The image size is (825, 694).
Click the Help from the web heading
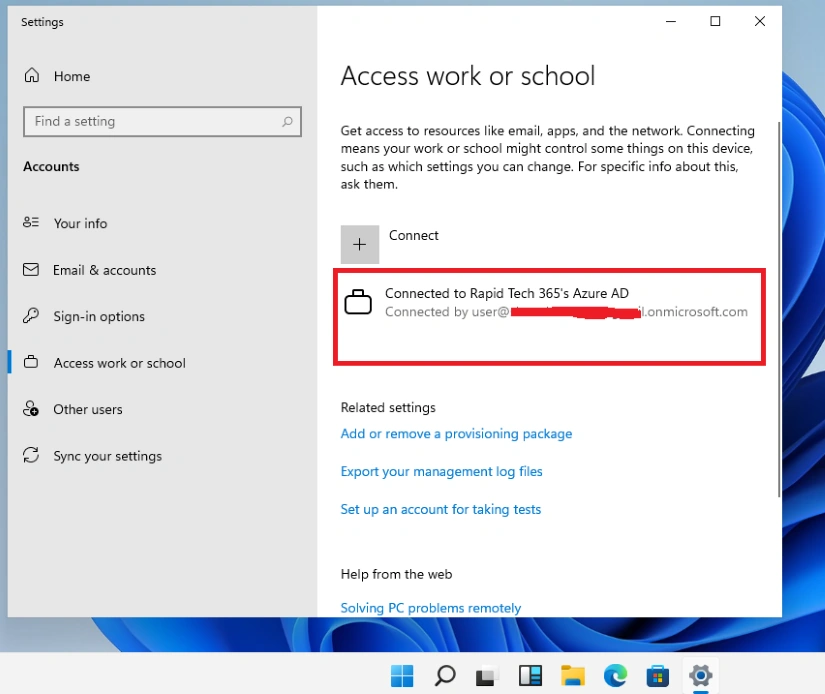(x=396, y=574)
